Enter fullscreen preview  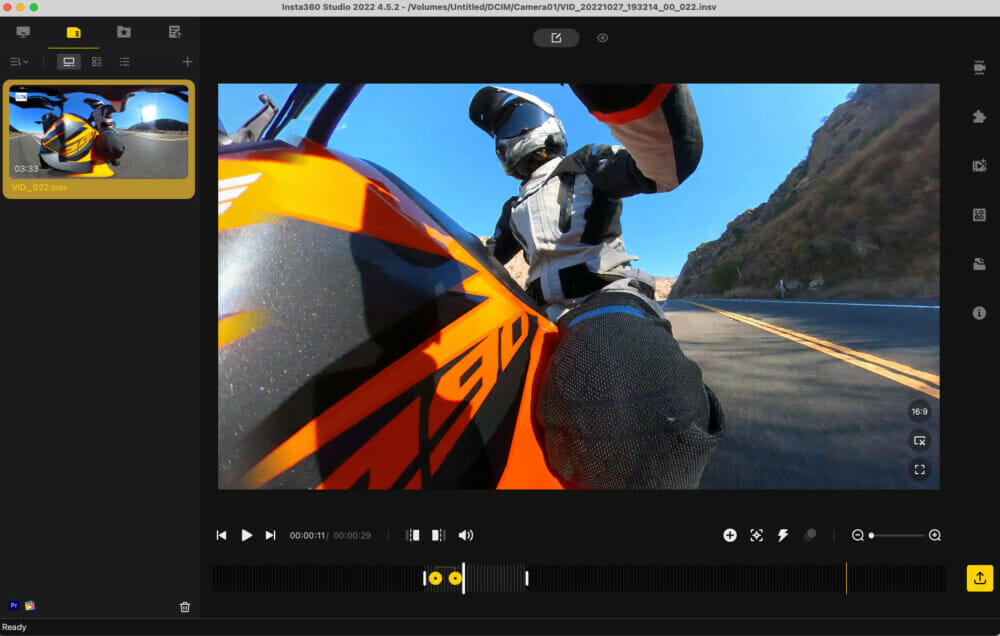pos(919,470)
